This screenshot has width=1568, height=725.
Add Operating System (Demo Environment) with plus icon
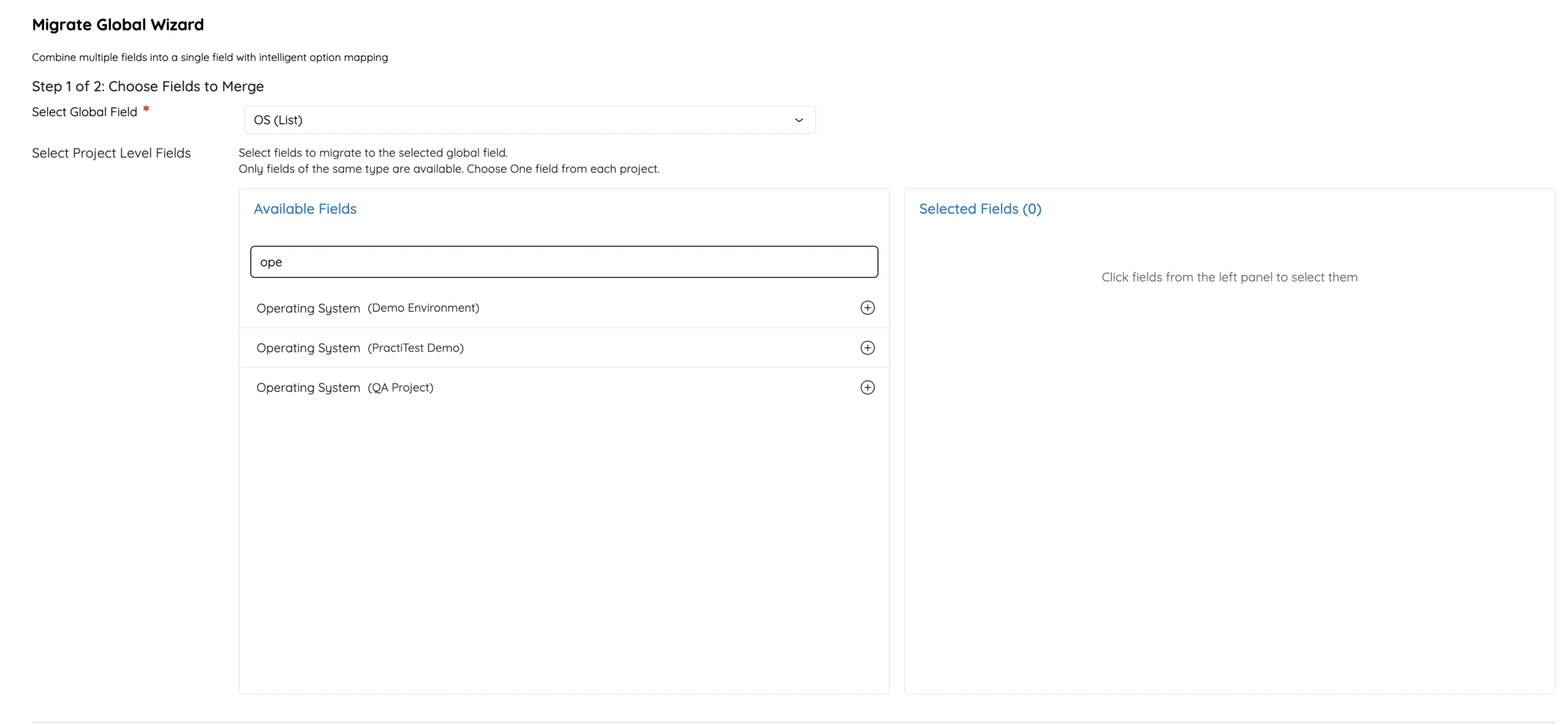click(x=867, y=307)
